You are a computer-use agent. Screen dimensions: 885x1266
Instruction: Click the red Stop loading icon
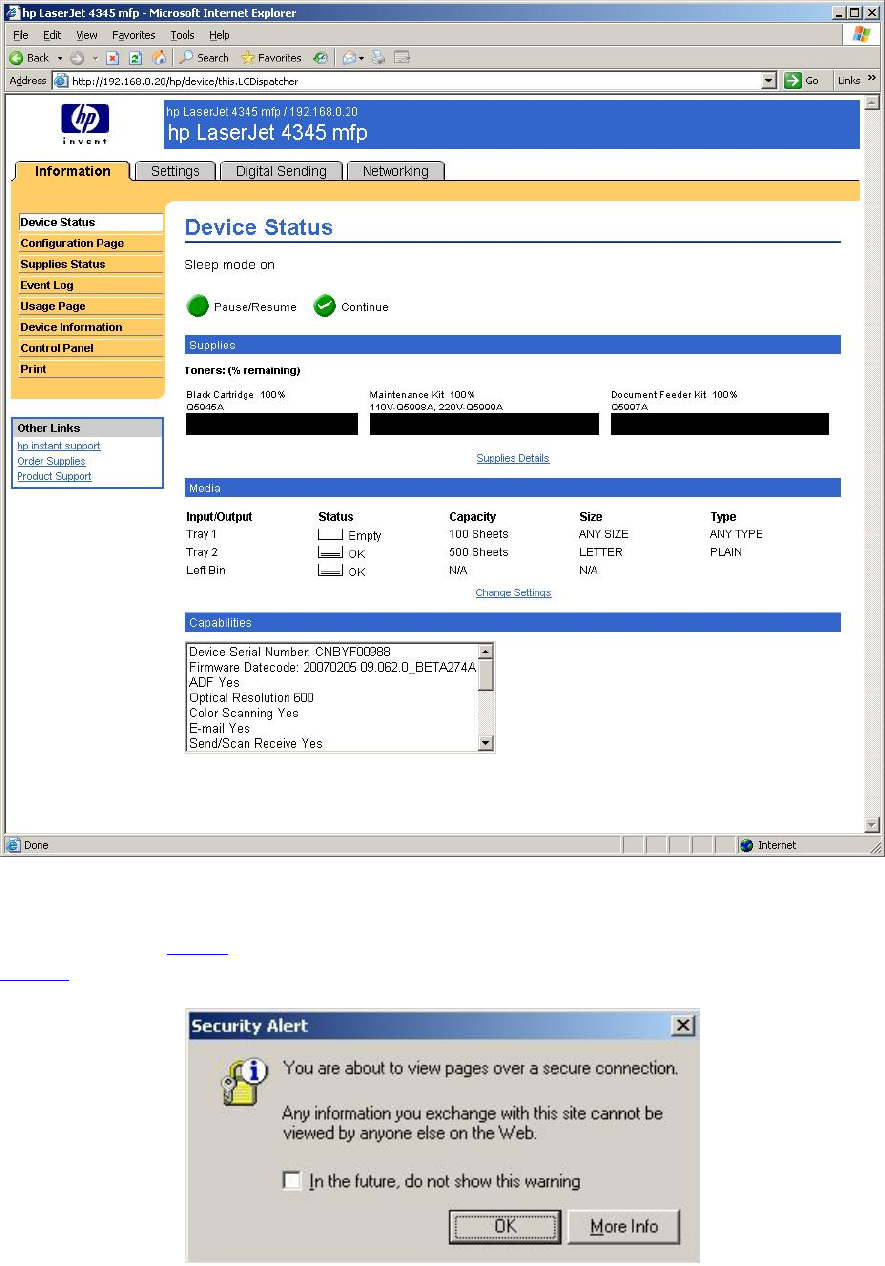coord(113,58)
